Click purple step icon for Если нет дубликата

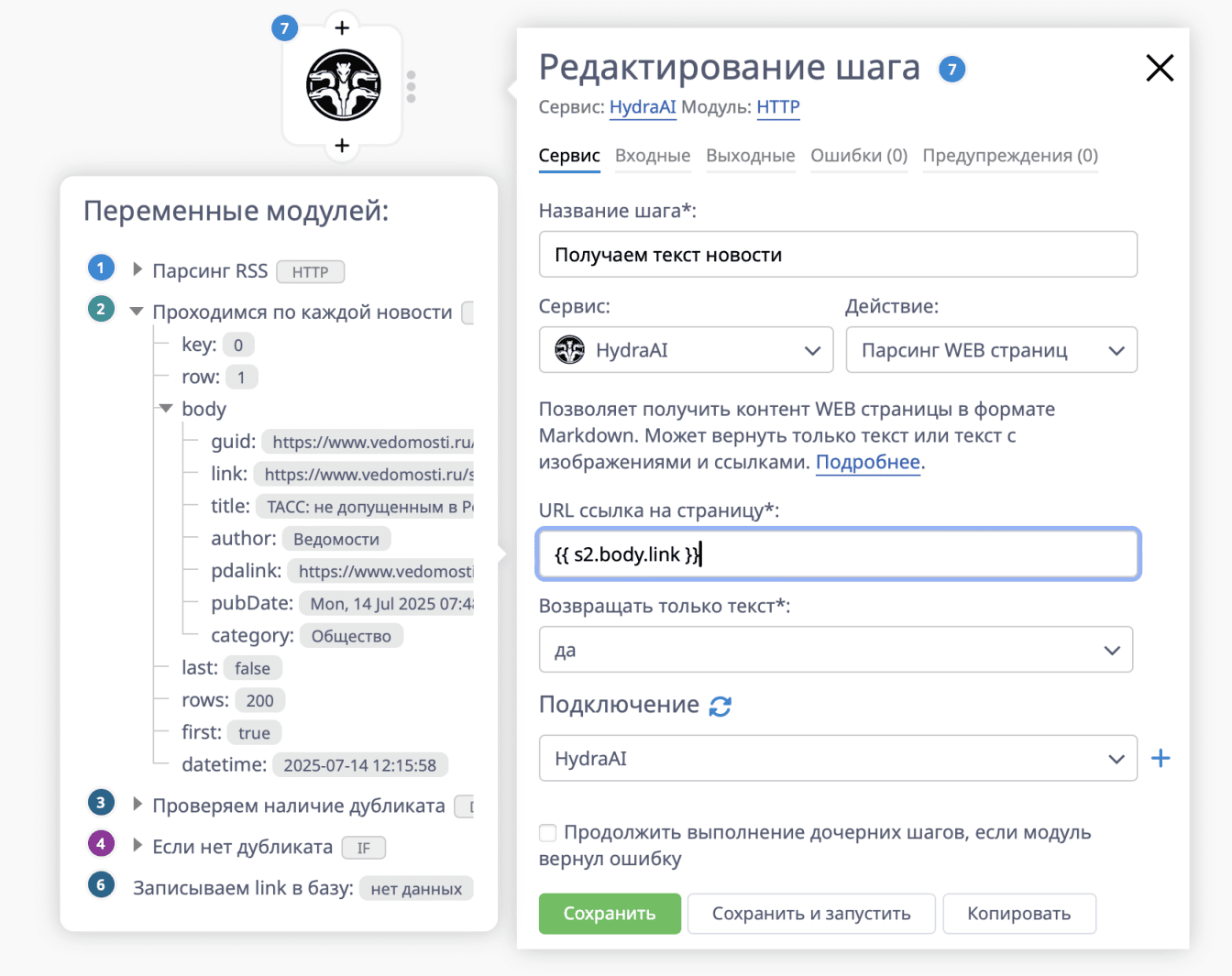coord(101,843)
